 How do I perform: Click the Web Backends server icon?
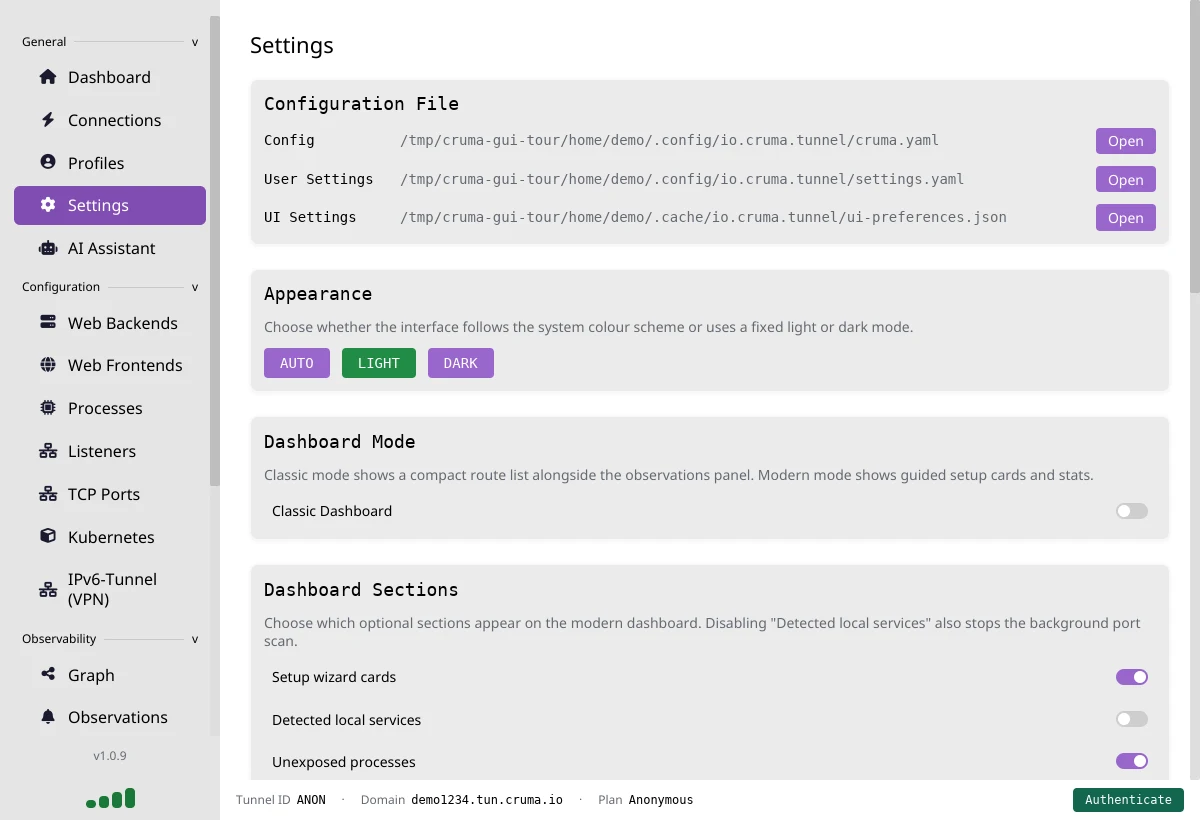click(x=48, y=322)
